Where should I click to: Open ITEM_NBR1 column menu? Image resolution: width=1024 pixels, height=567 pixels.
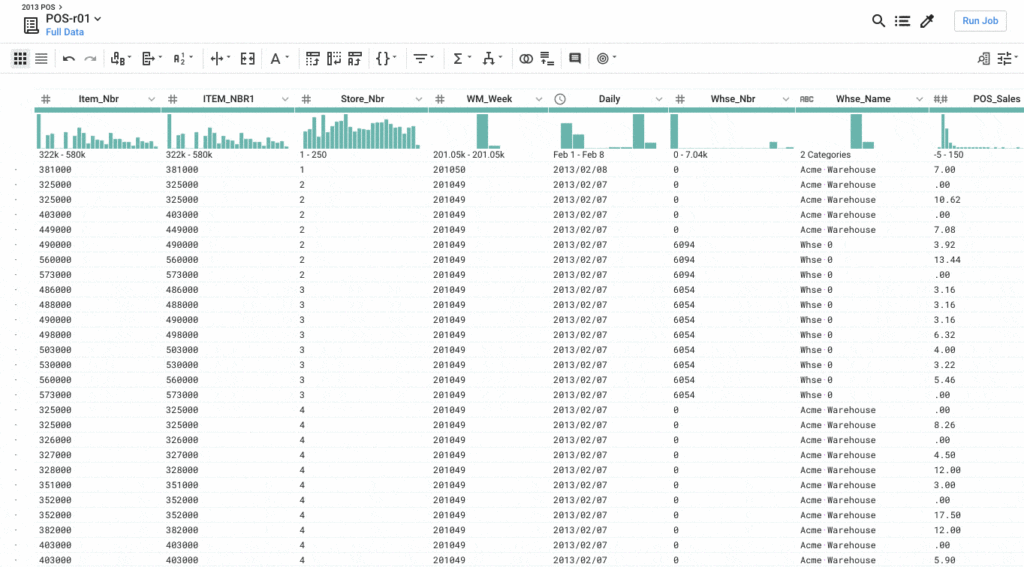[x=285, y=99]
